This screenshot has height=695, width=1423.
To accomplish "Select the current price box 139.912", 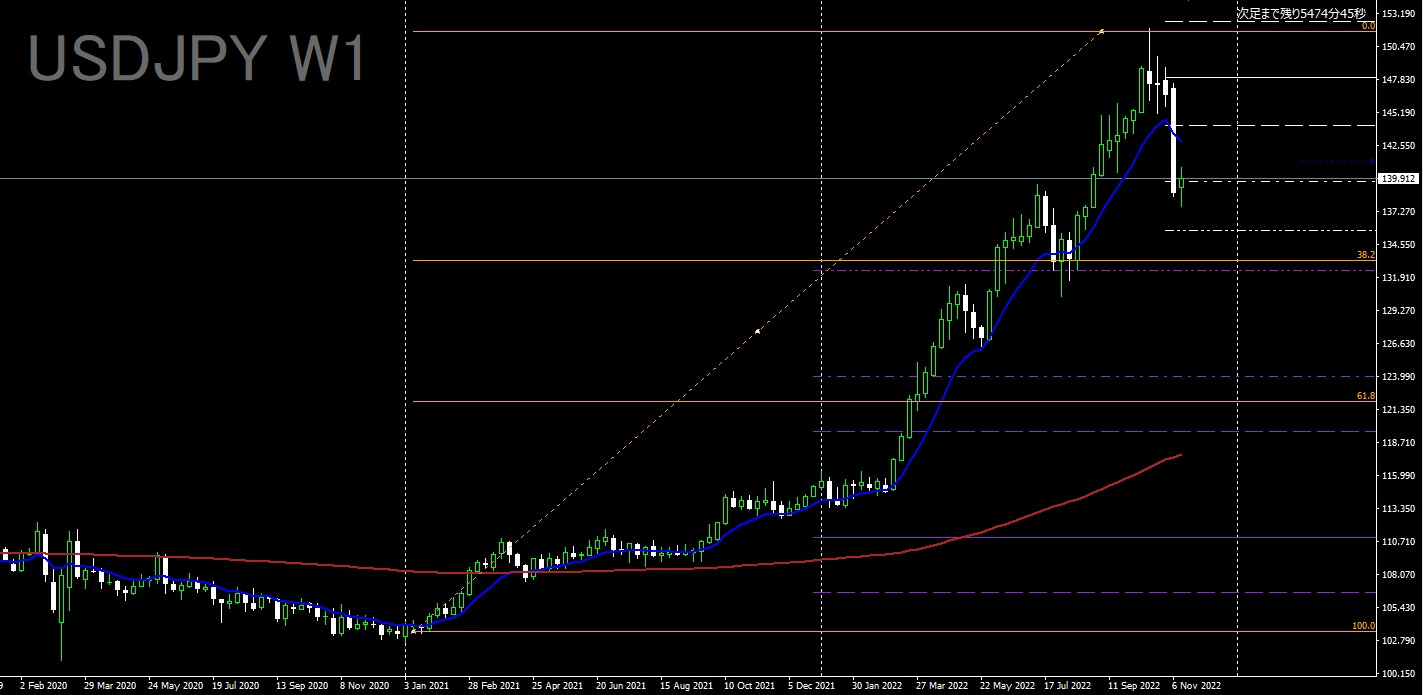I will [x=1398, y=179].
